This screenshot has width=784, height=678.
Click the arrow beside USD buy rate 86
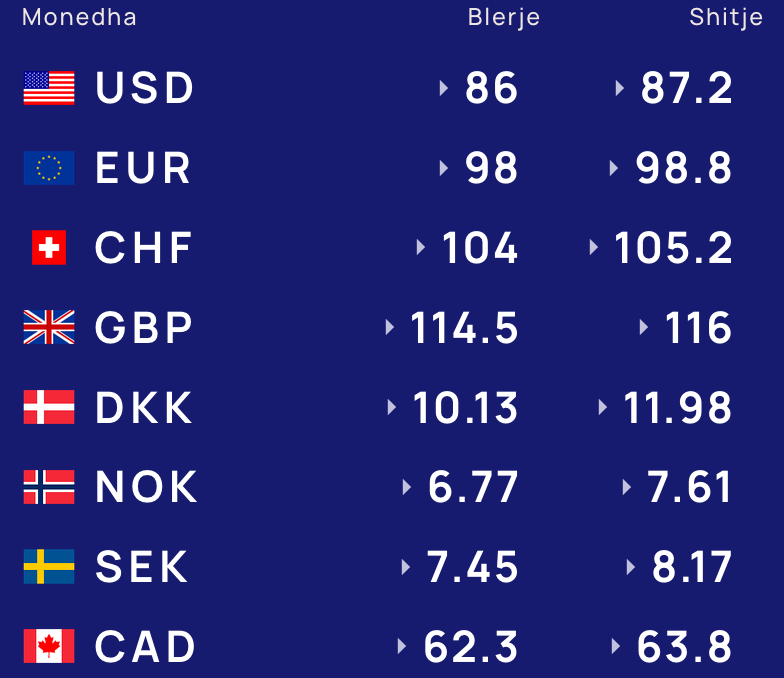click(444, 88)
